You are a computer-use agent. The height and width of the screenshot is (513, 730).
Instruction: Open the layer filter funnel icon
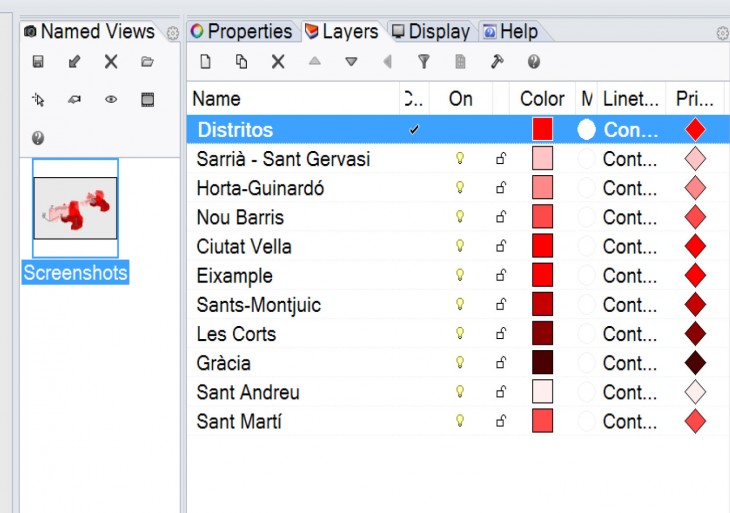(x=424, y=62)
